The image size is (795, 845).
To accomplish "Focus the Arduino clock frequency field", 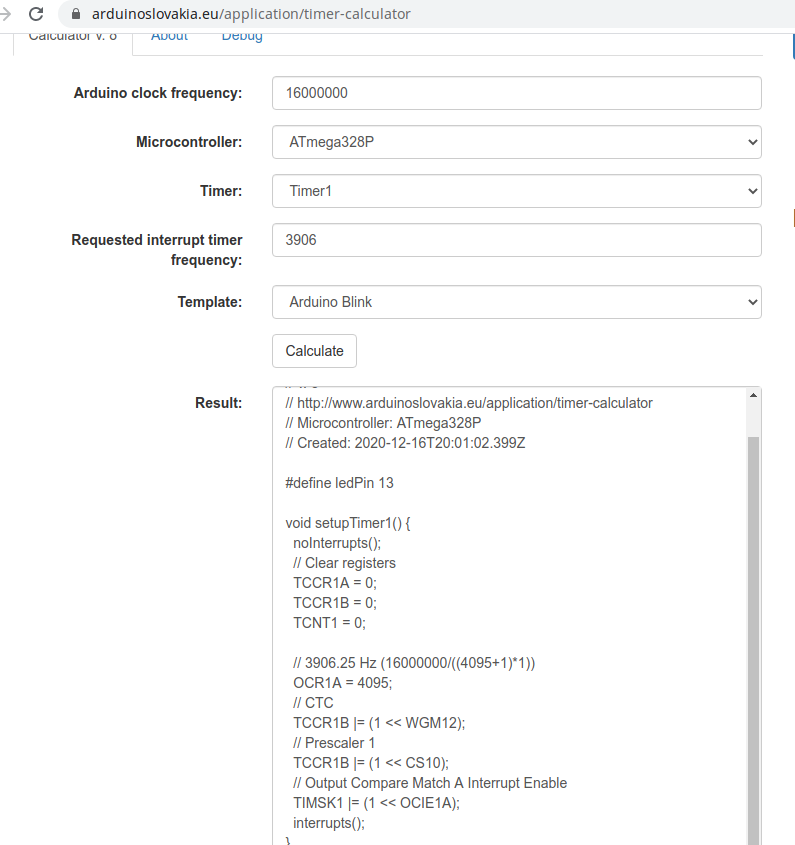I will click(516, 93).
